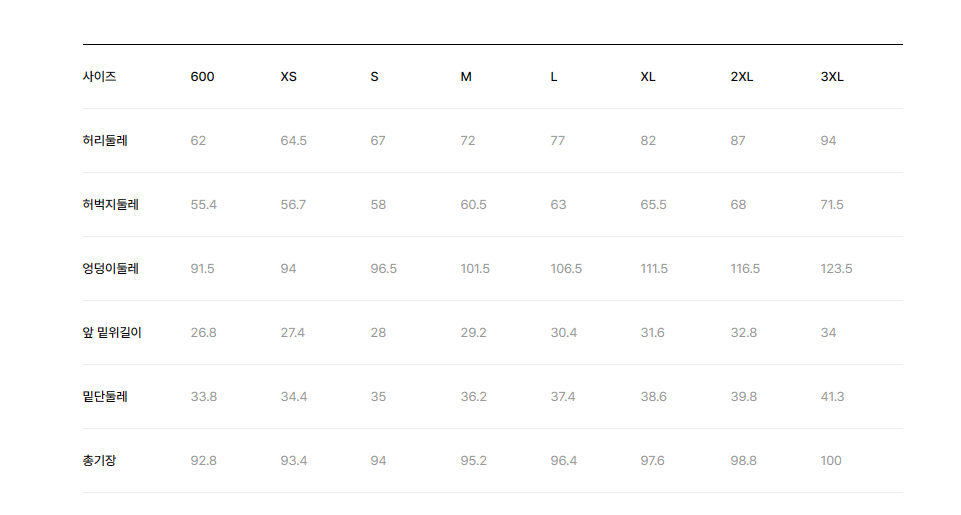
Task: Select the XS size column header
Action: pos(289,77)
